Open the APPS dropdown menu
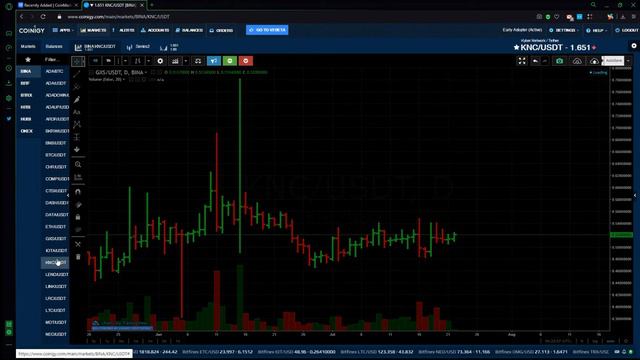 tap(63, 30)
